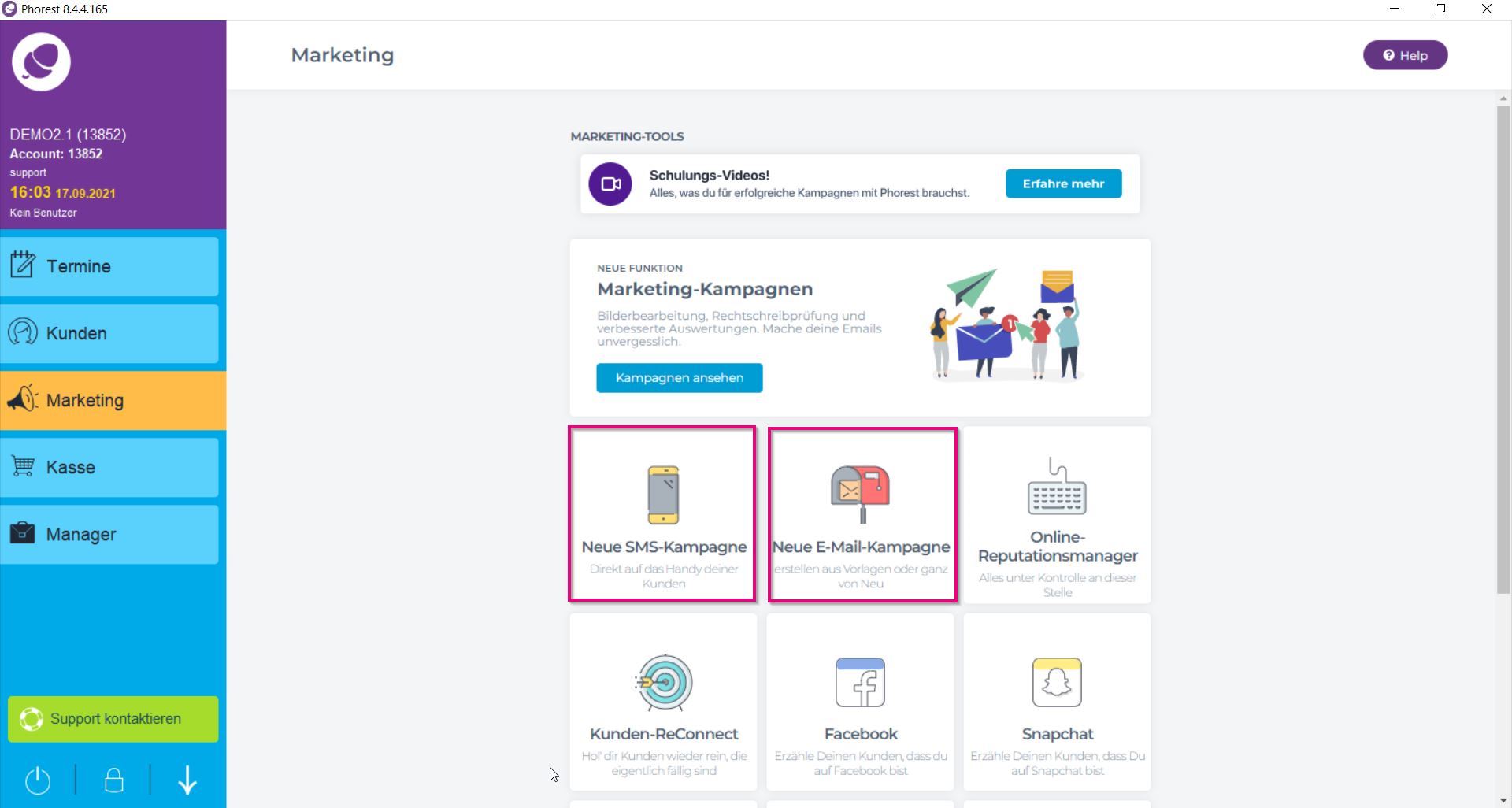Image resolution: width=1512 pixels, height=808 pixels.
Task: Open the Termine menu item
Action: click(109, 266)
